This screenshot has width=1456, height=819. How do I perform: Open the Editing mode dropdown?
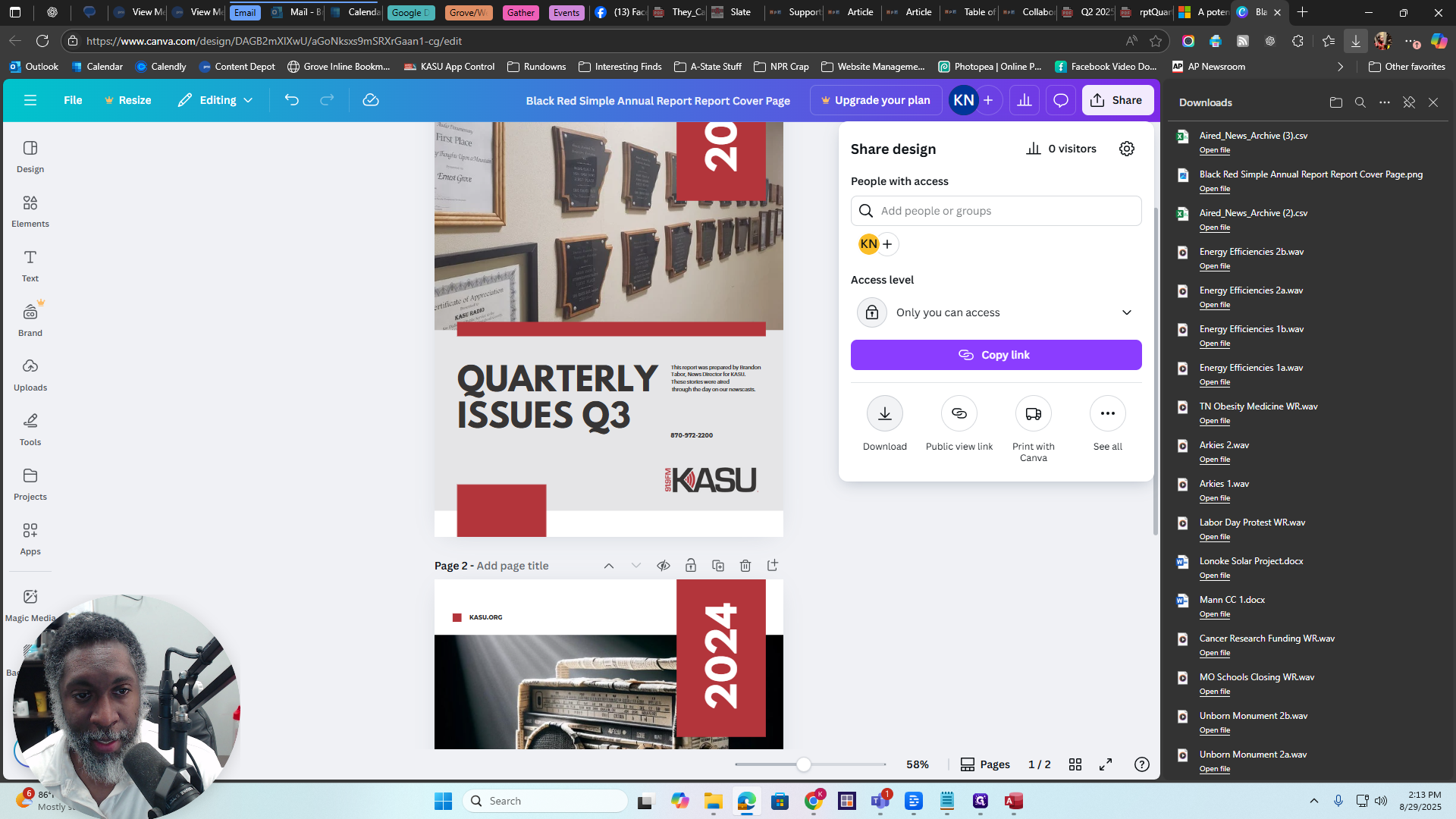215,100
